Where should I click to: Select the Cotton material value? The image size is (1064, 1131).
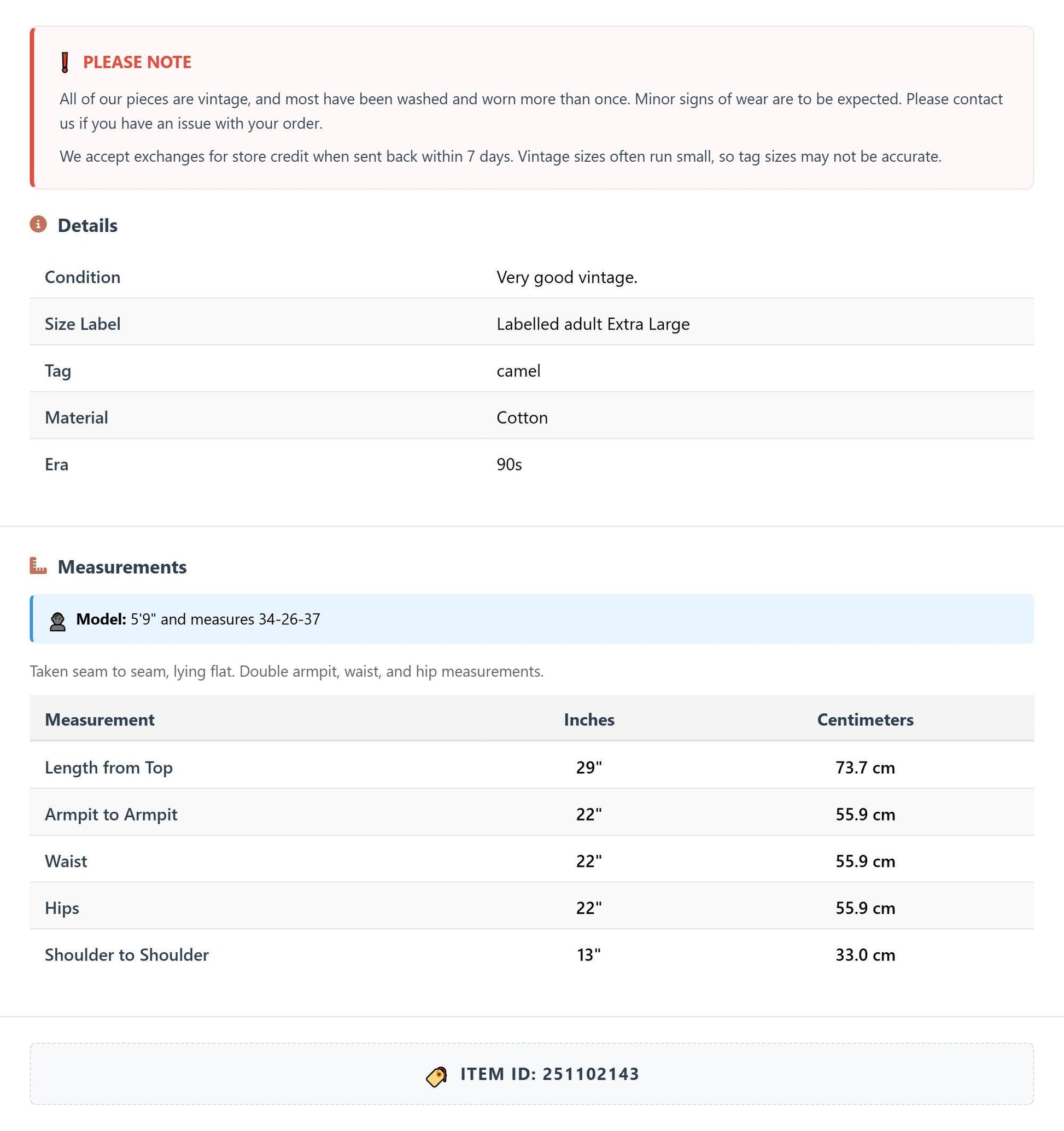[x=522, y=418]
